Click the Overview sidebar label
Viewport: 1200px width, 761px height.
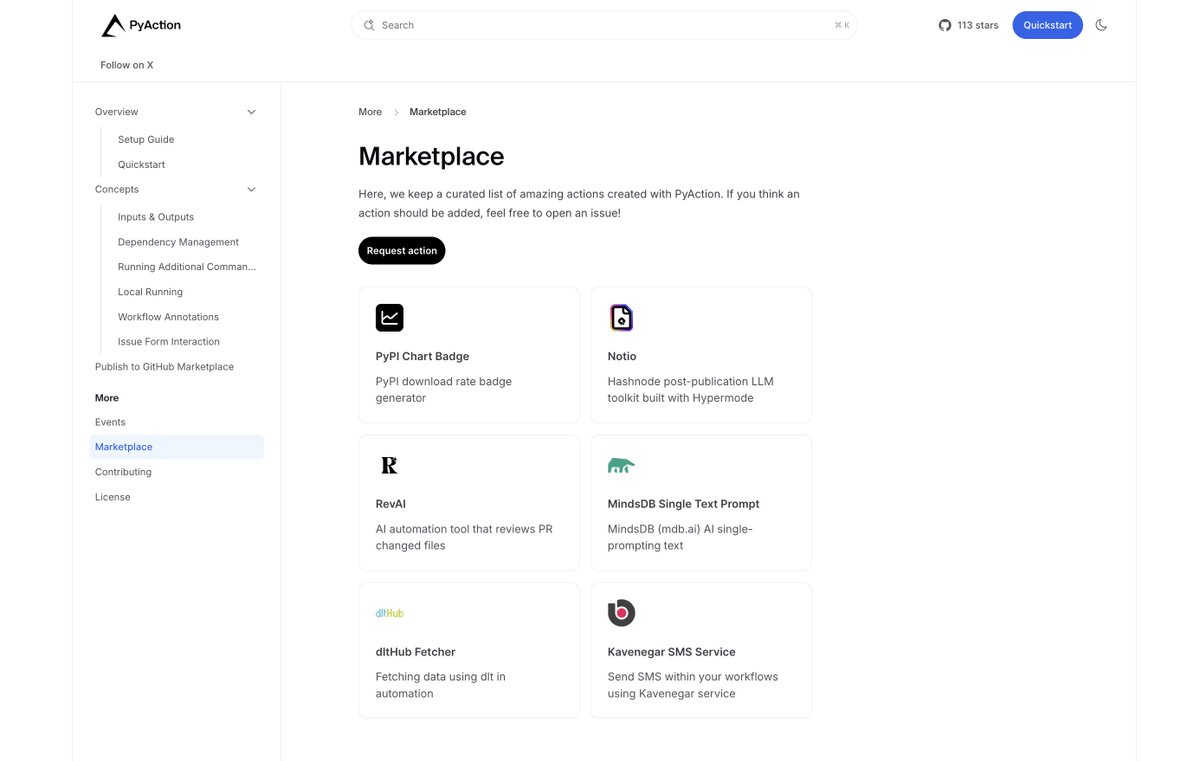click(117, 112)
